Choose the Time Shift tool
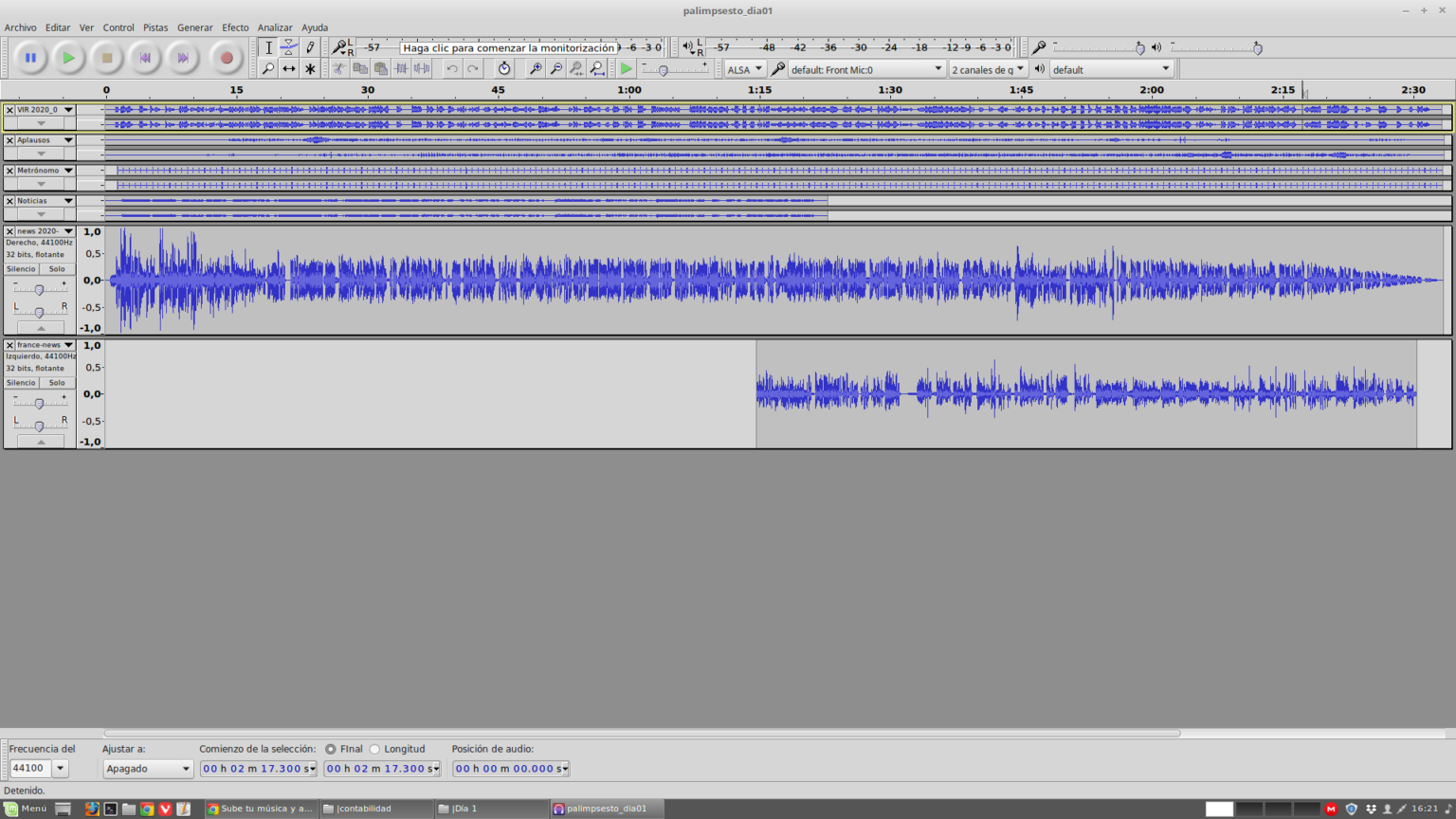Viewport: 1456px width, 819px height. [289, 69]
